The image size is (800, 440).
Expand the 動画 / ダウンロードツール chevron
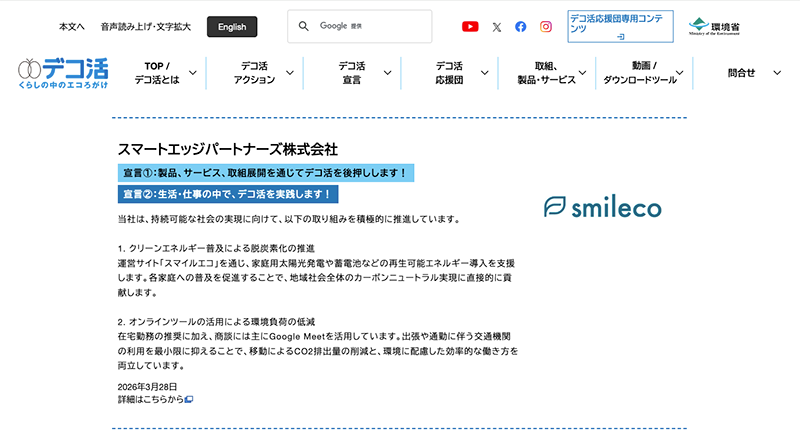tap(680, 72)
